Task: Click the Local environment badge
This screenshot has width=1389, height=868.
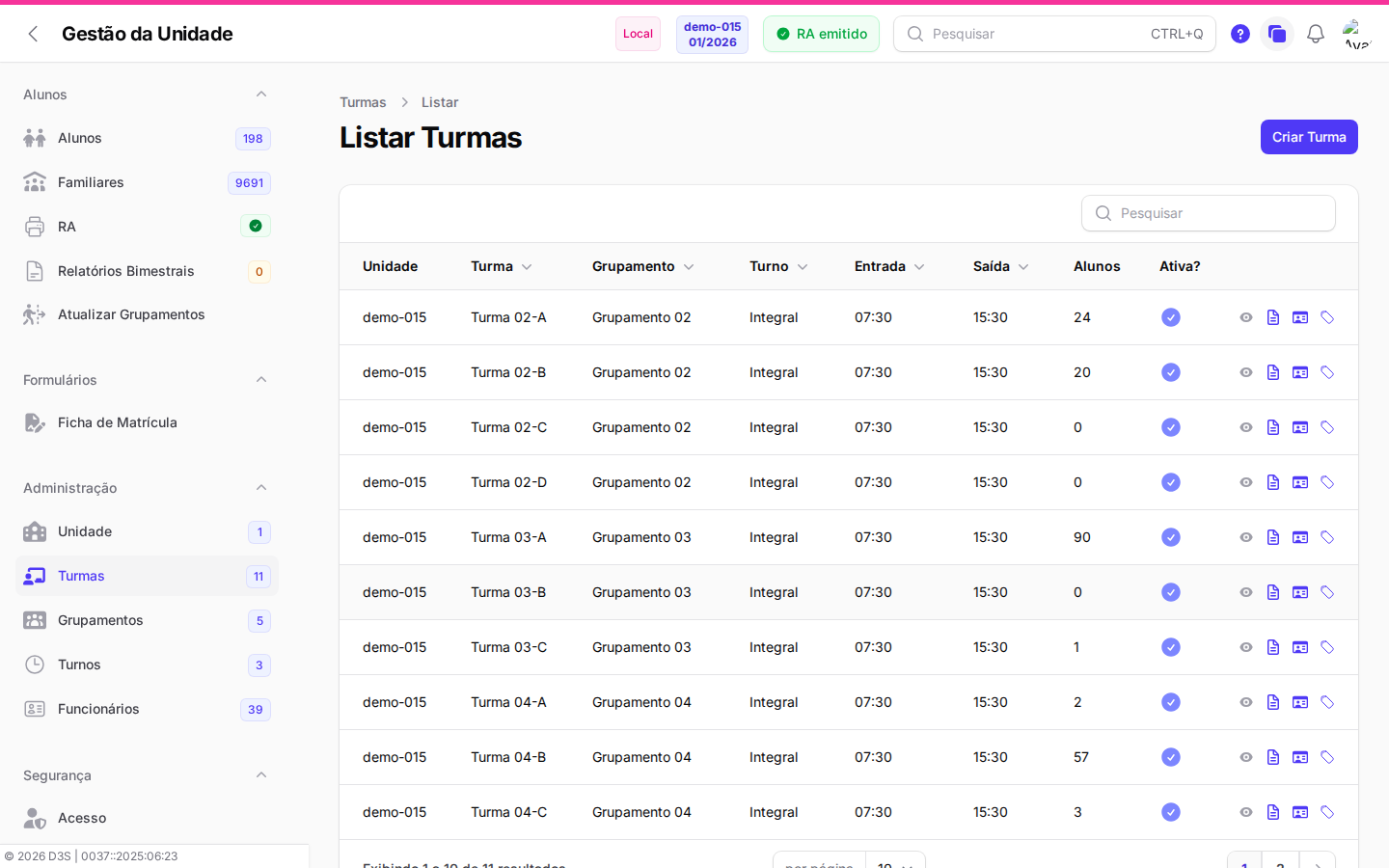Action: [638, 34]
